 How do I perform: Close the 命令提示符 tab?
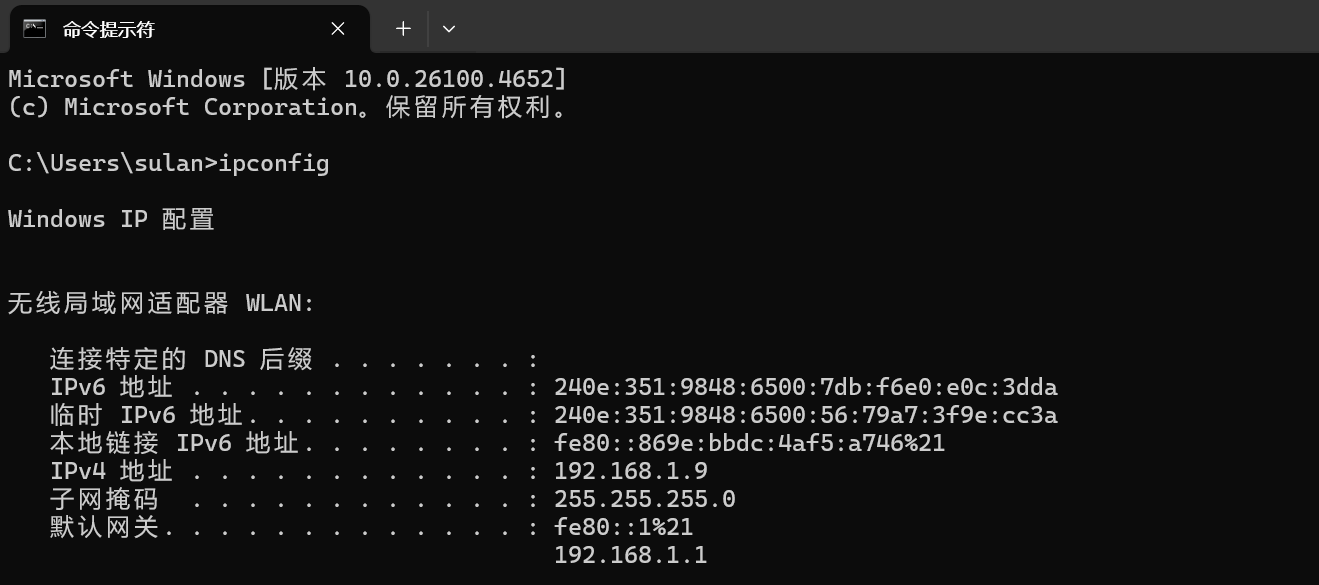pyautogui.click(x=338, y=29)
